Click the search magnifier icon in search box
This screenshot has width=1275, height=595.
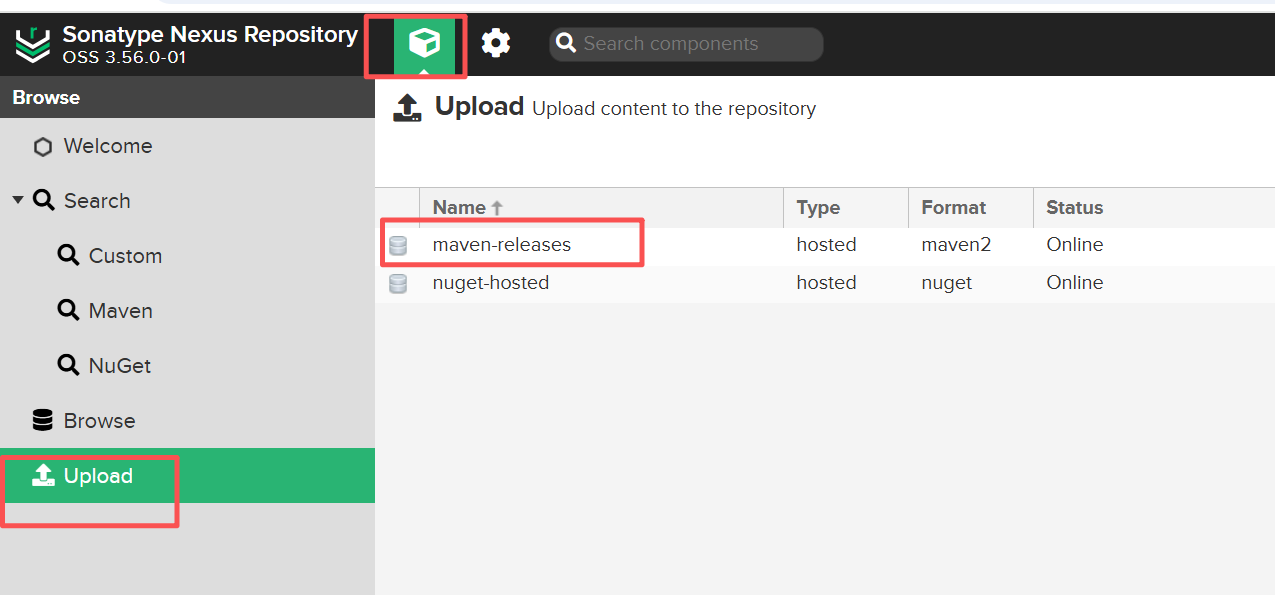(x=566, y=43)
